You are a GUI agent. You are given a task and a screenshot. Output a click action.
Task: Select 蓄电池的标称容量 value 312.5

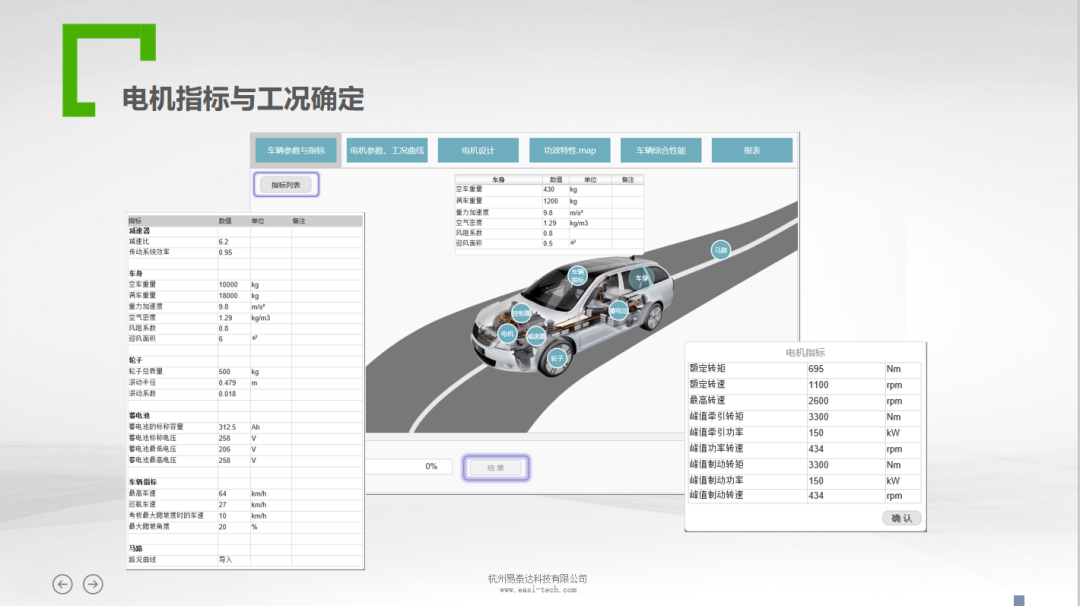pyautogui.click(x=233, y=427)
